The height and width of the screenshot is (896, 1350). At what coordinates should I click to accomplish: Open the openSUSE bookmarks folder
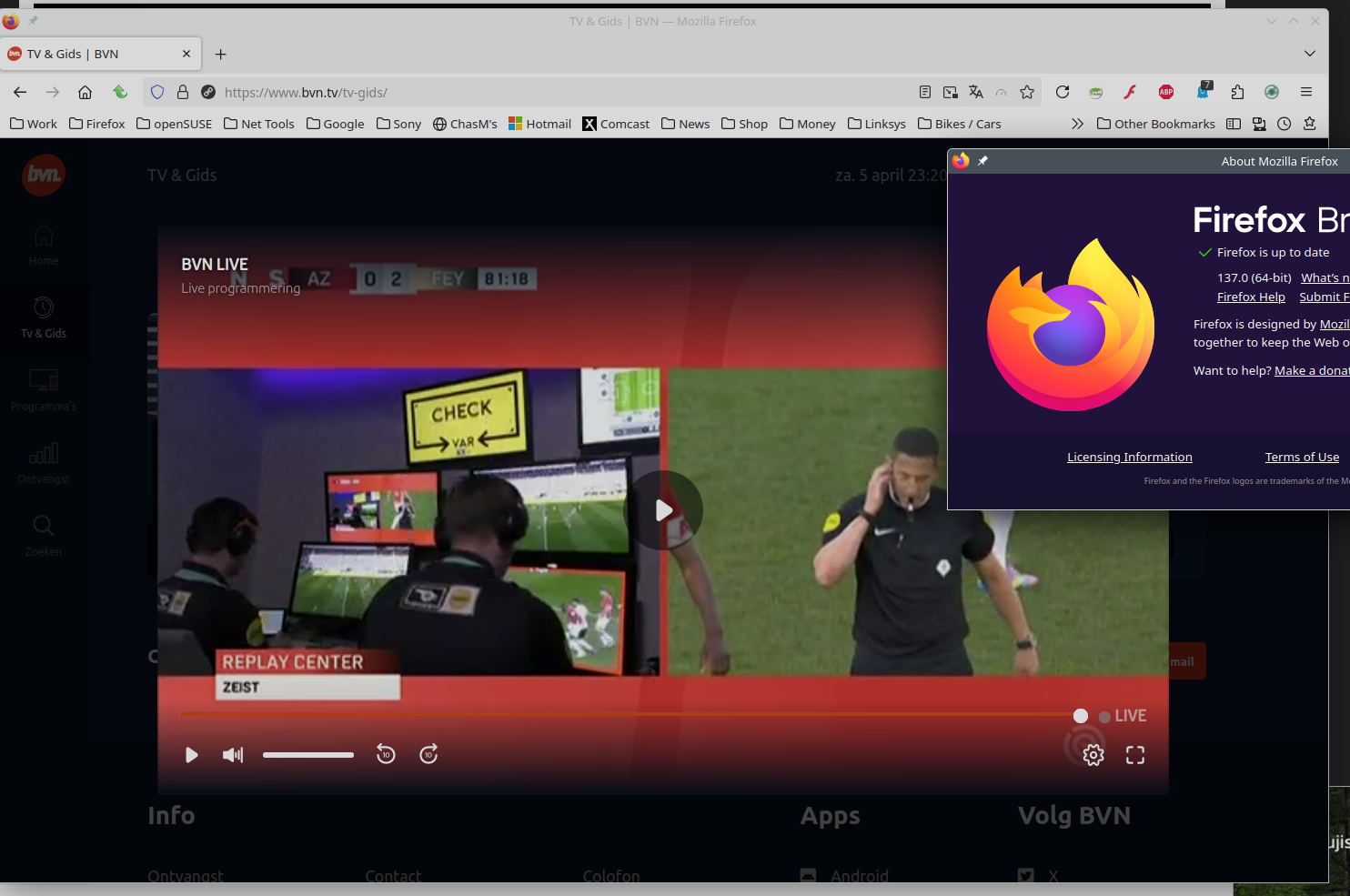[174, 124]
